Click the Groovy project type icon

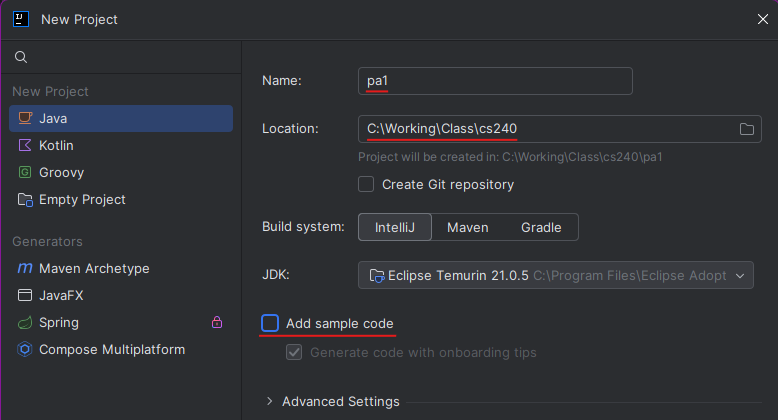[25, 172]
